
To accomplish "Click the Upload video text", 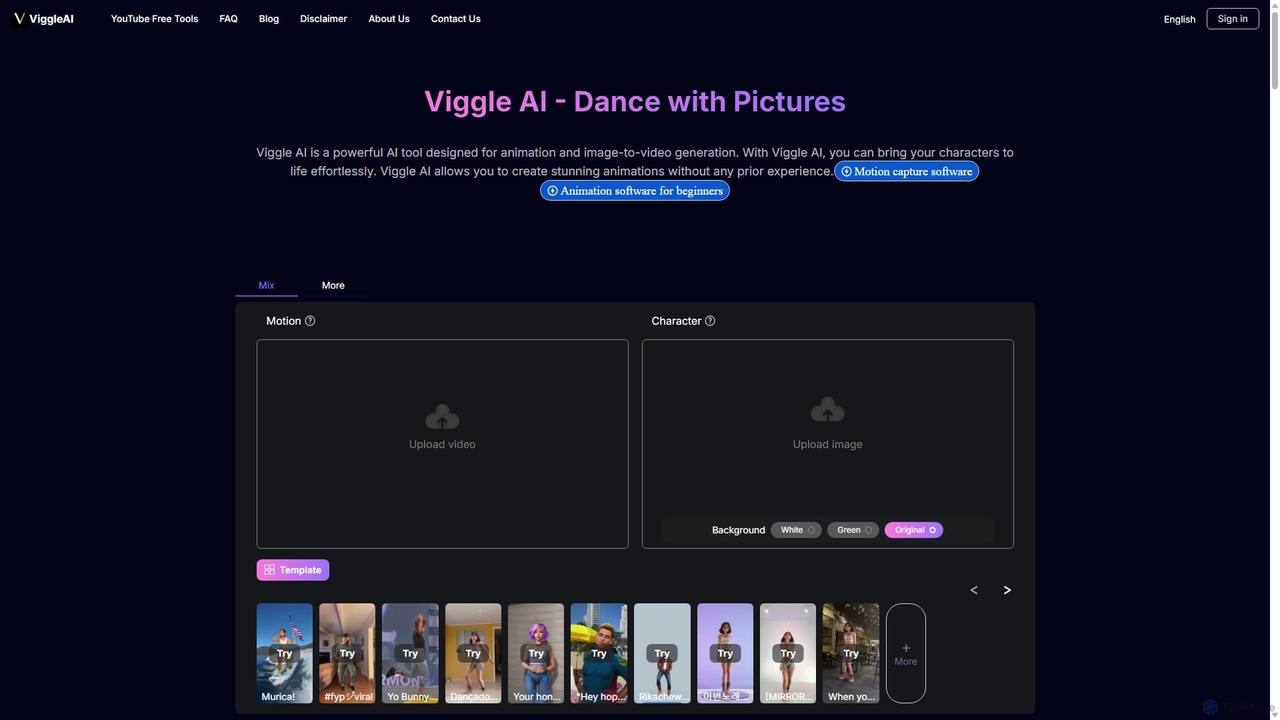I will [x=442, y=444].
